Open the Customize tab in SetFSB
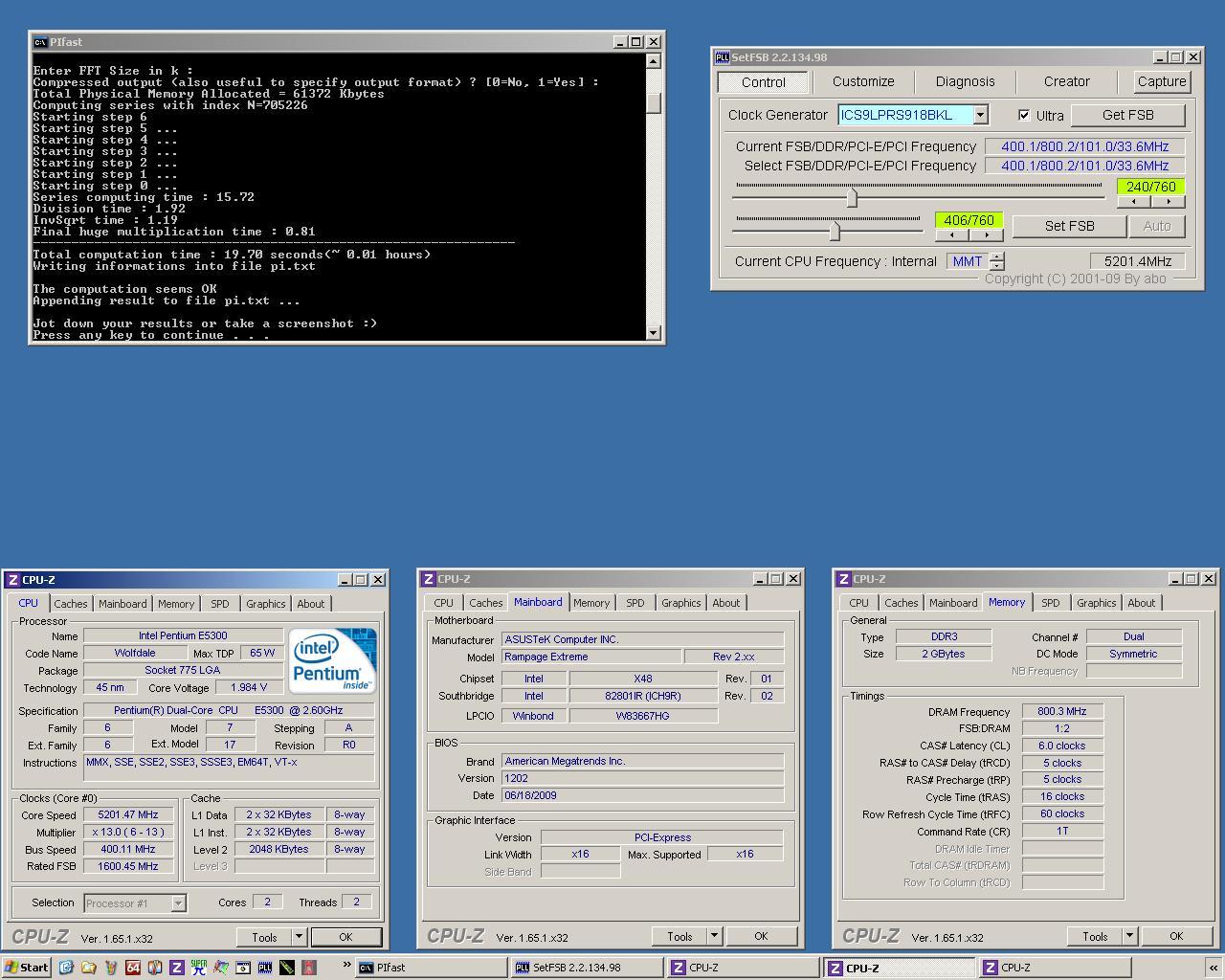The height and width of the screenshot is (980, 1225). 863,81
